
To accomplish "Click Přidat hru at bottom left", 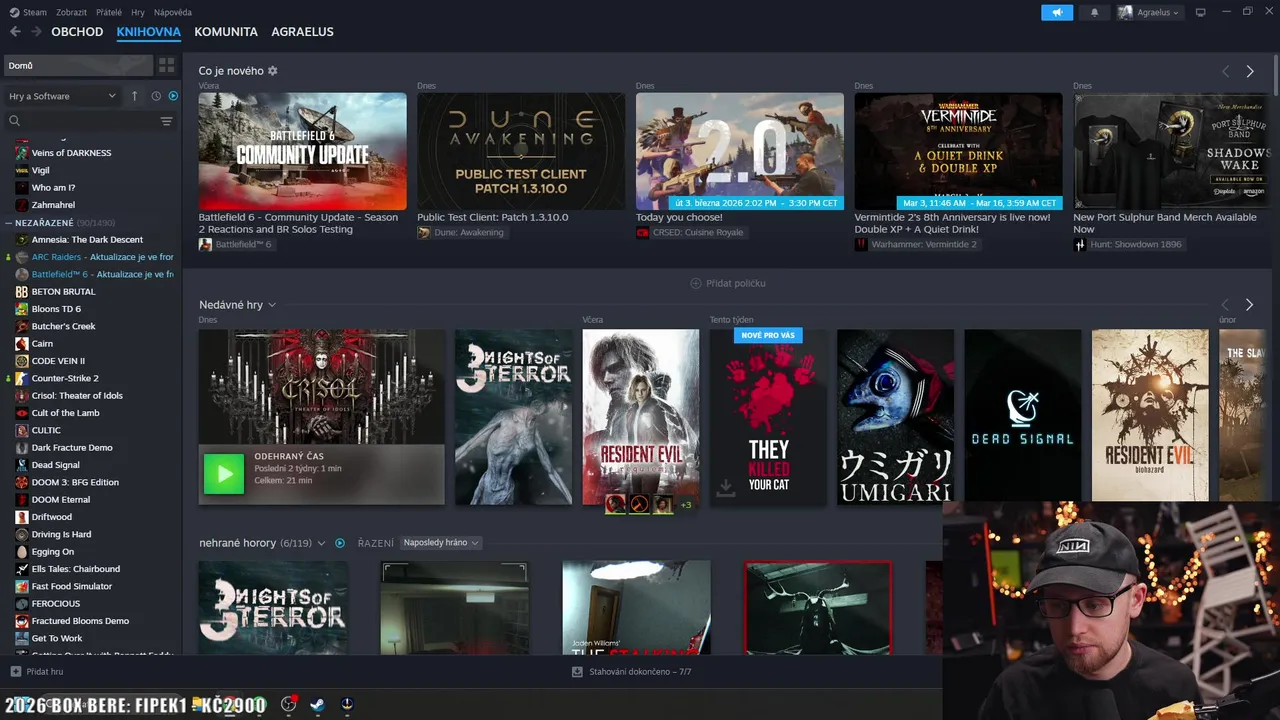I will tap(37, 672).
